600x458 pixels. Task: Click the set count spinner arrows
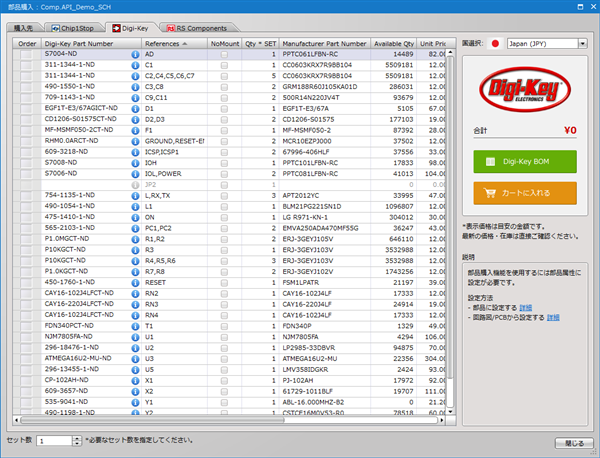point(77,441)
